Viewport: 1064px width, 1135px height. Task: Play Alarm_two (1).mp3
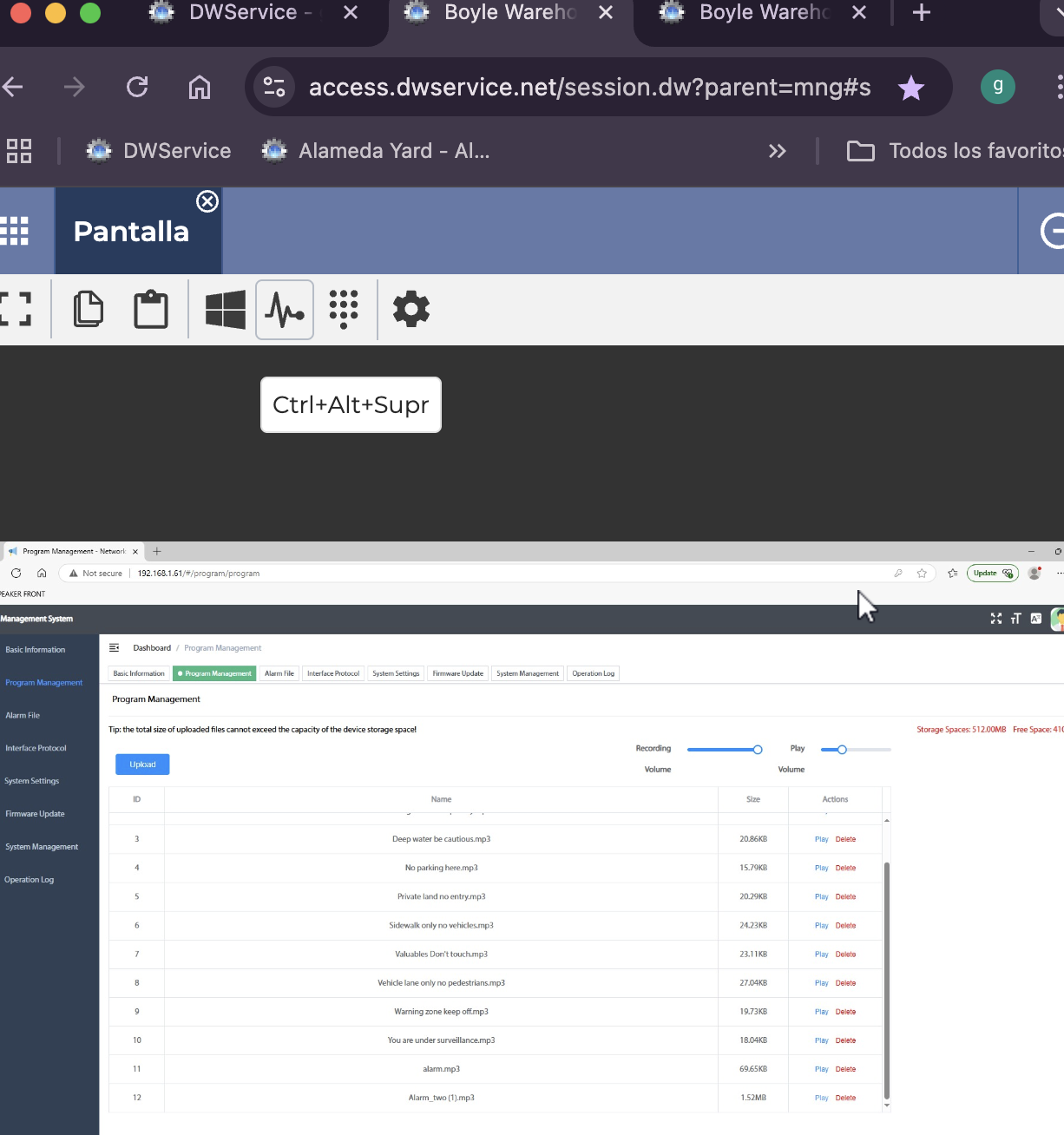(x=822, y=1098)
